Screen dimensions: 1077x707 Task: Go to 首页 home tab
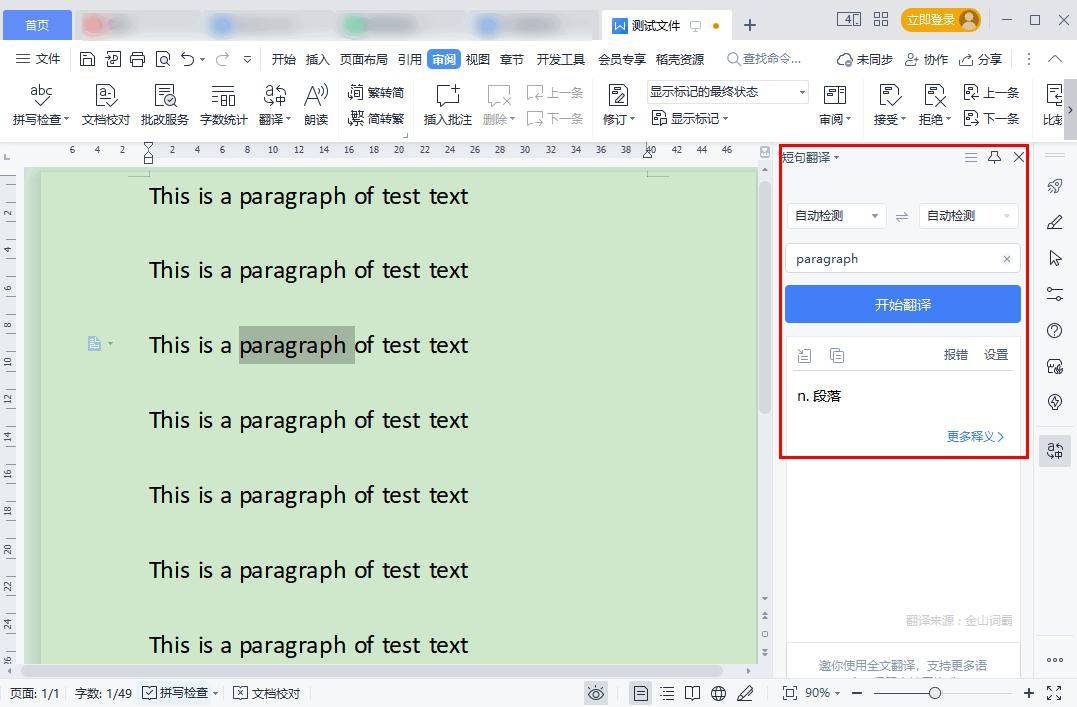coord(37,25)
